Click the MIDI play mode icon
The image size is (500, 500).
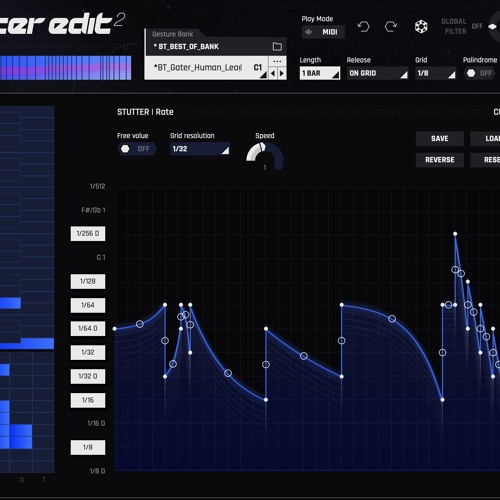309,32
